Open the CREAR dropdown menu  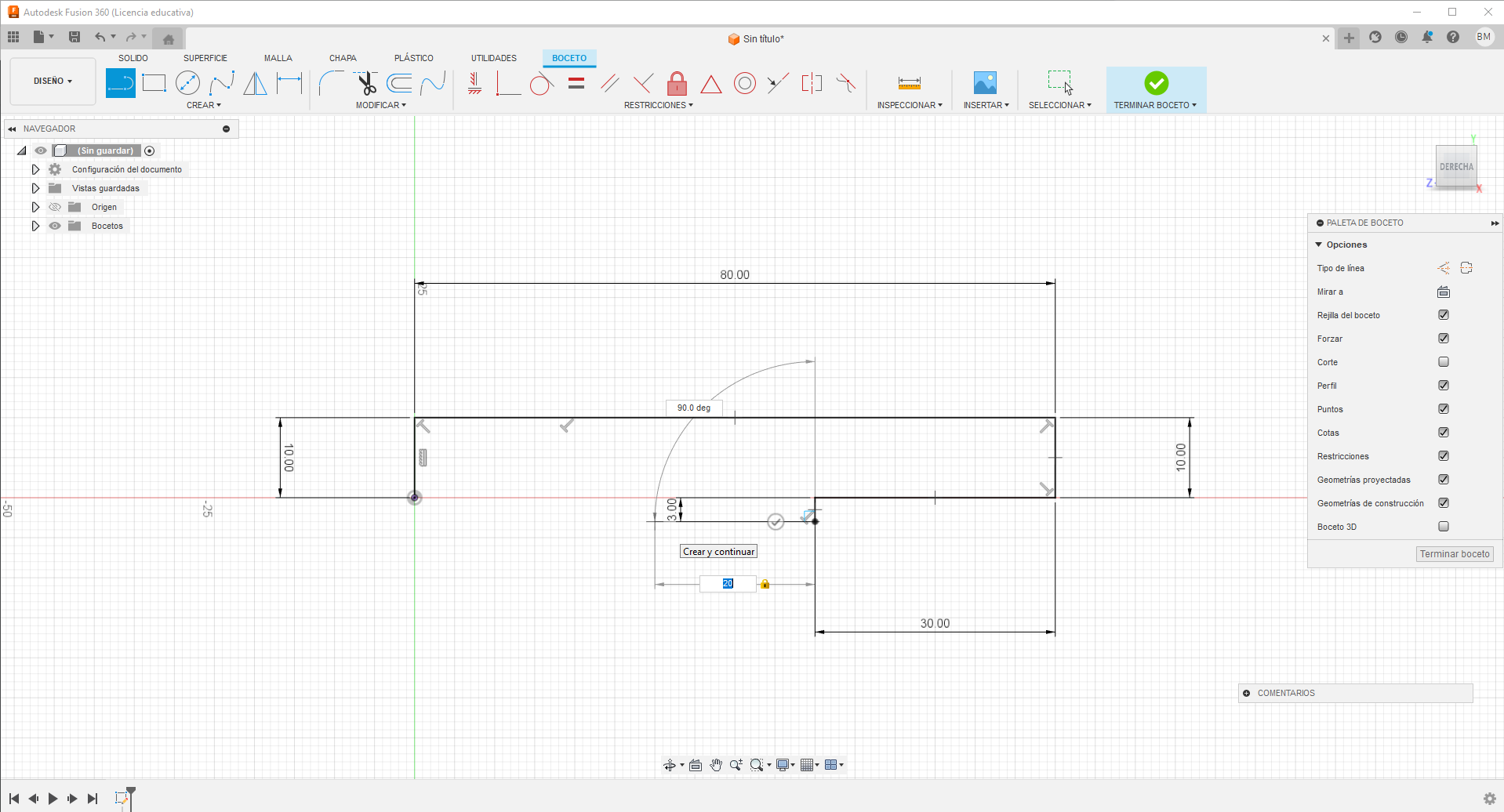click(204, 105)
